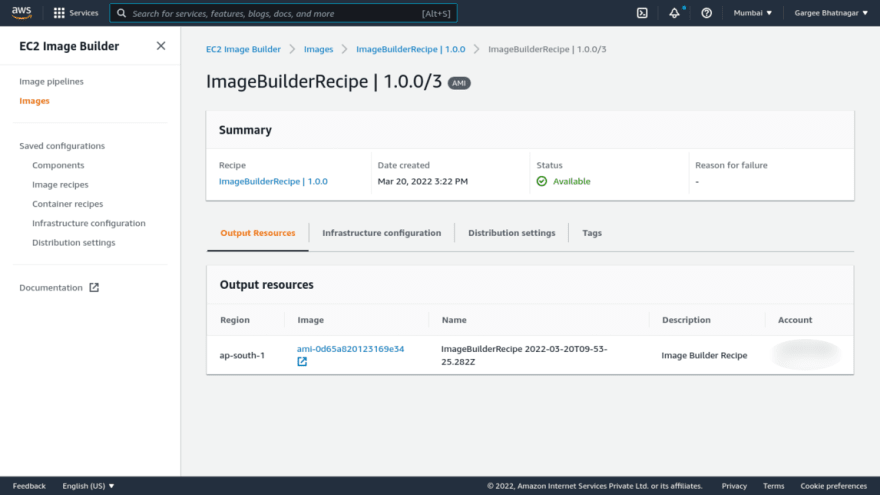Viewport: 880px width, 495px height.
Task: Click the green Available status check icon
Action: coord(542,181)
